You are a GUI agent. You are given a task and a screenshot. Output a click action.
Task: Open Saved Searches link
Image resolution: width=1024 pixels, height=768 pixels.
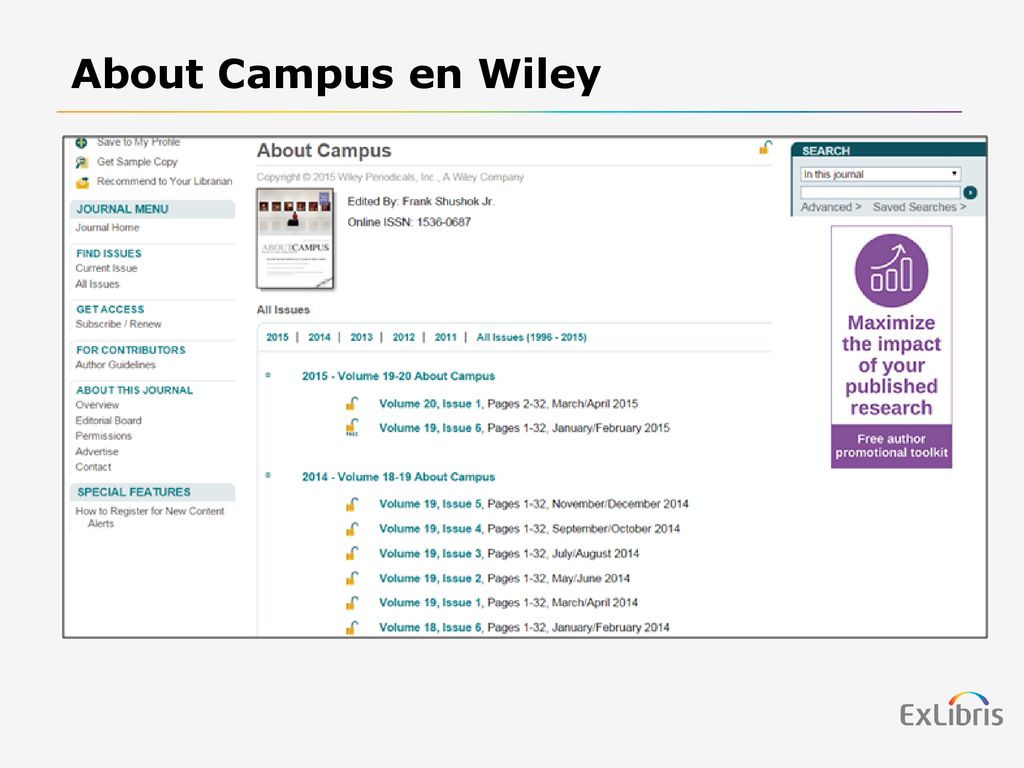tap(919, 207)
